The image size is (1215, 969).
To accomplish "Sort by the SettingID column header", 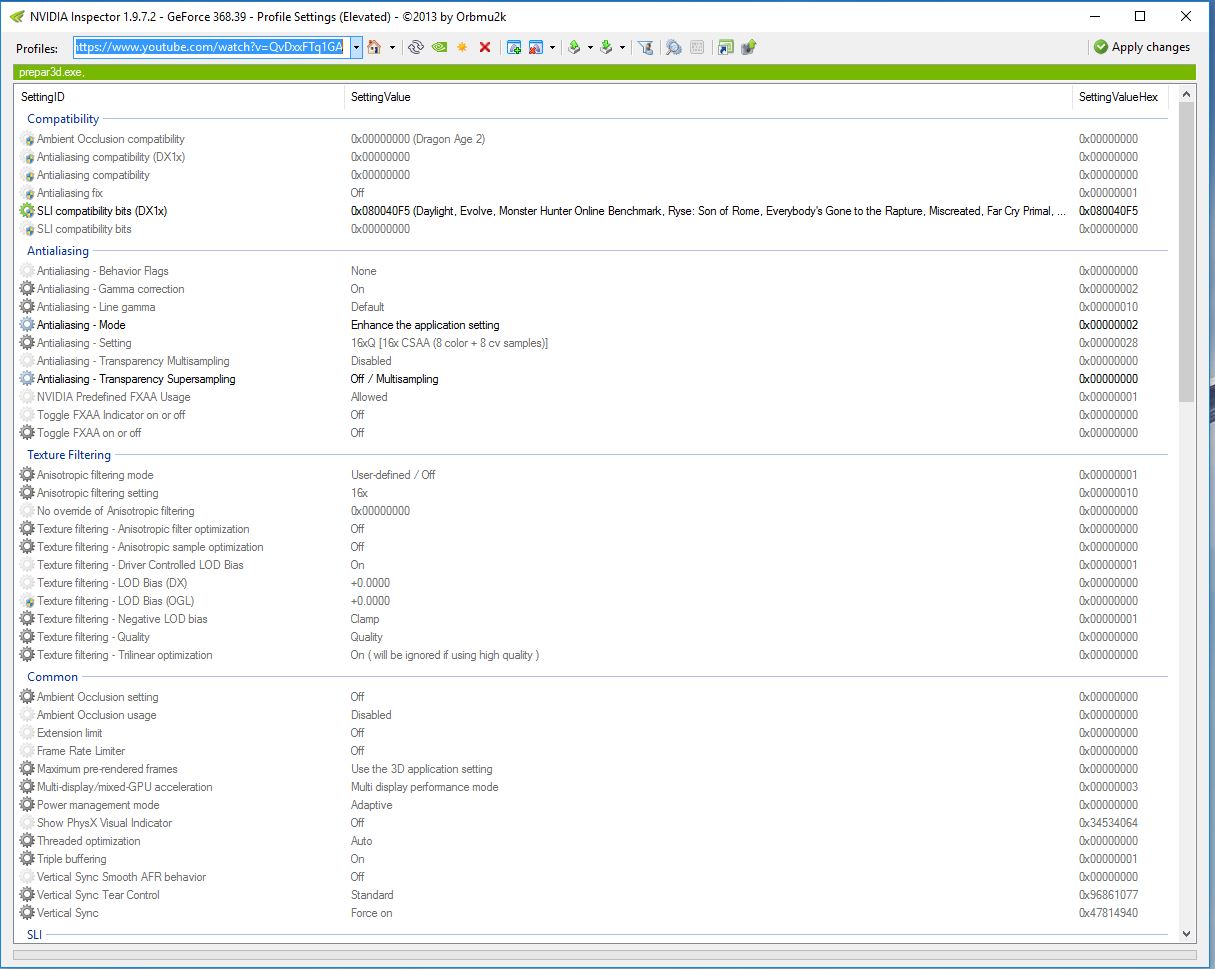I will coord(180,97).
